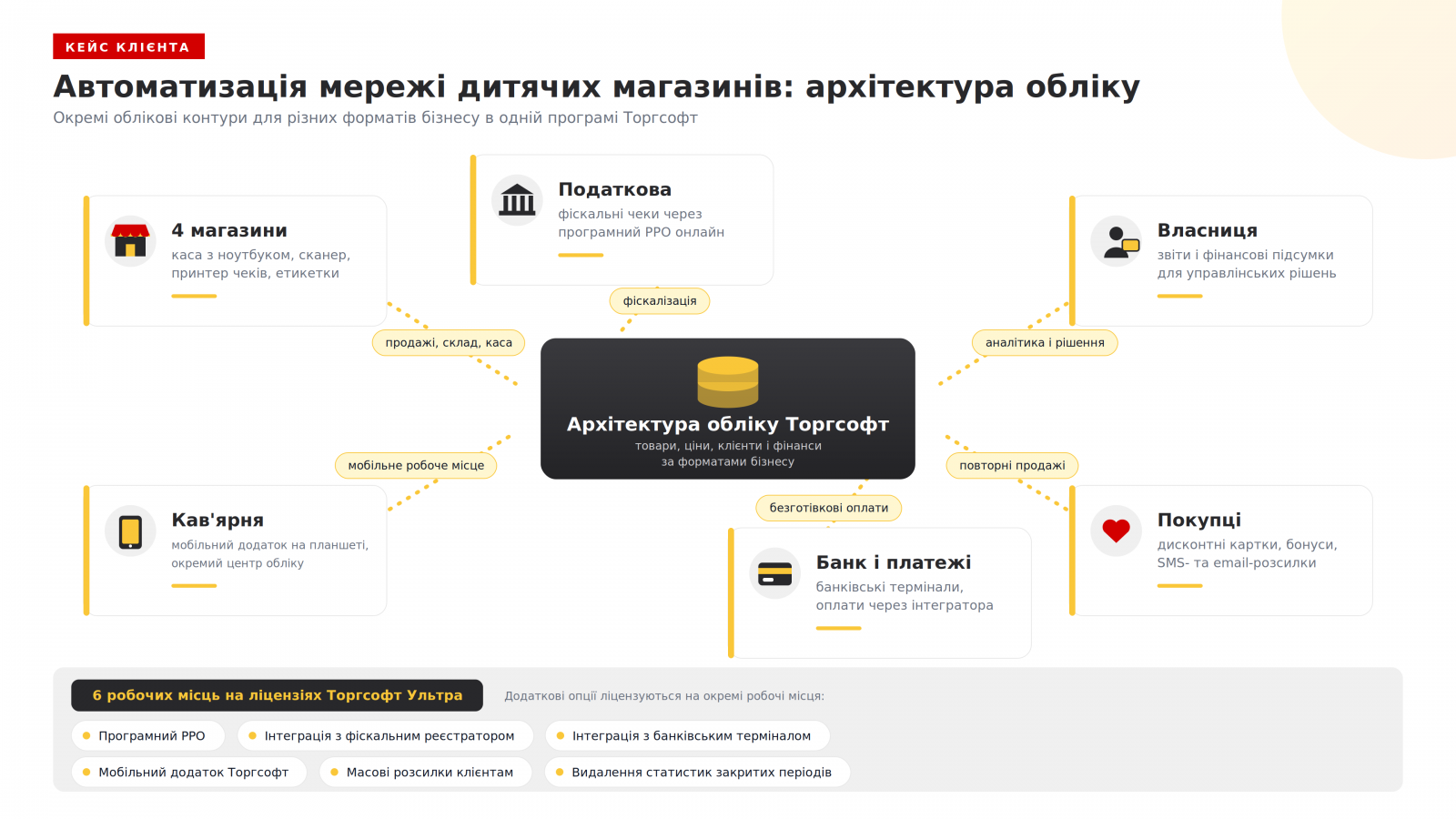Click the Власниця card heading
This screenshot has width=1456, height=819.
(1208, 231)
